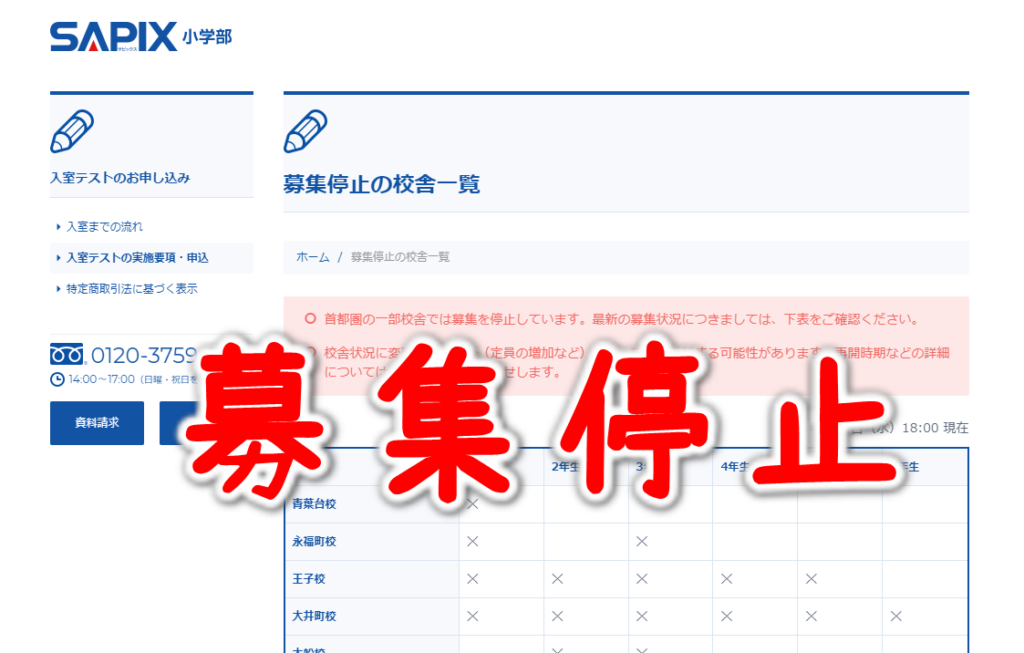Click the clock icon next to business hours
The width and height of the screenshot is (1024, 653).
click(57, 378)
